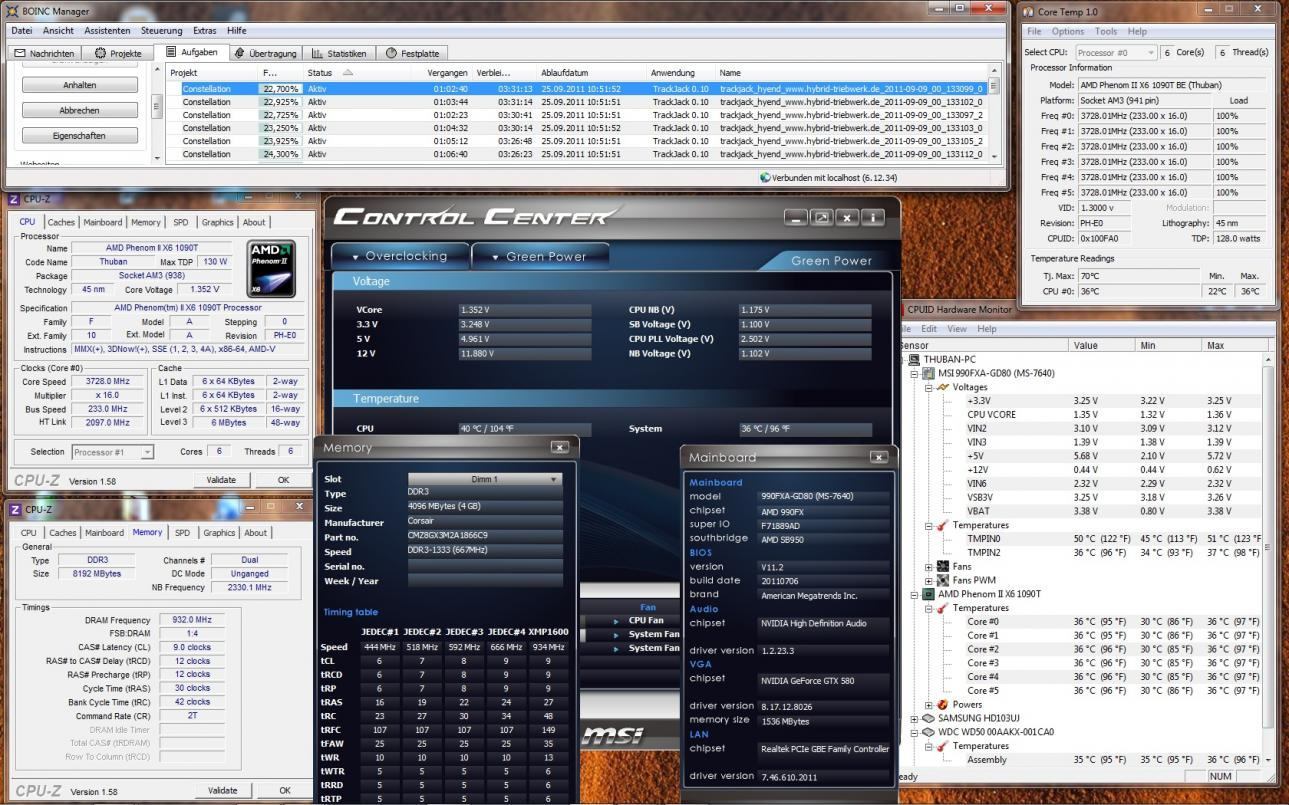Open Graphics tab in lower CPU-Z window
The width and height of the screenshot is (1289, 805).
219,533
